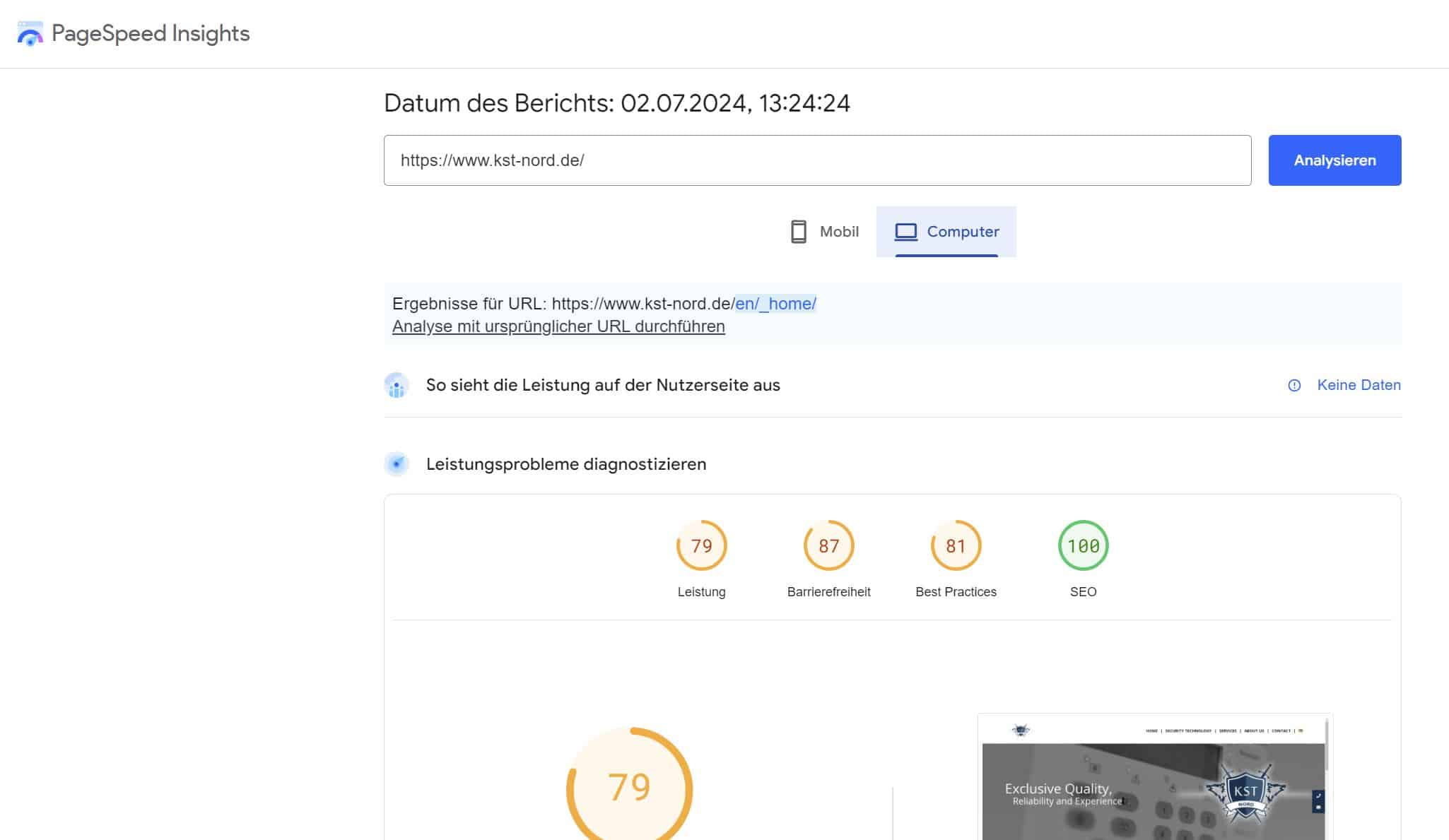This screenshot has width=1449, height=840.
Task: Click the laptop icon beside Computer
Action: (905, 232)
